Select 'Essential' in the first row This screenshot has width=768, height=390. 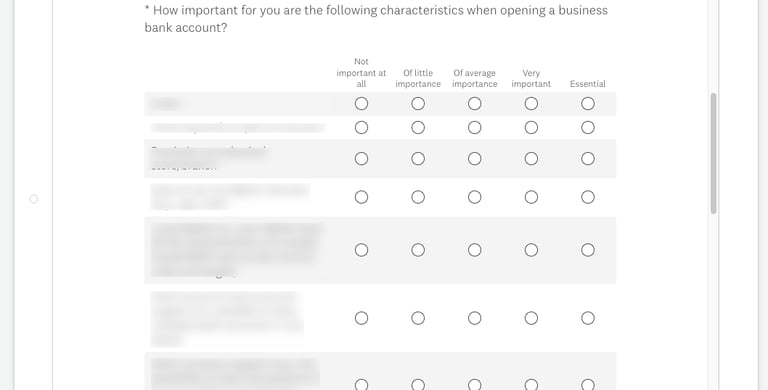pos(588,104)
